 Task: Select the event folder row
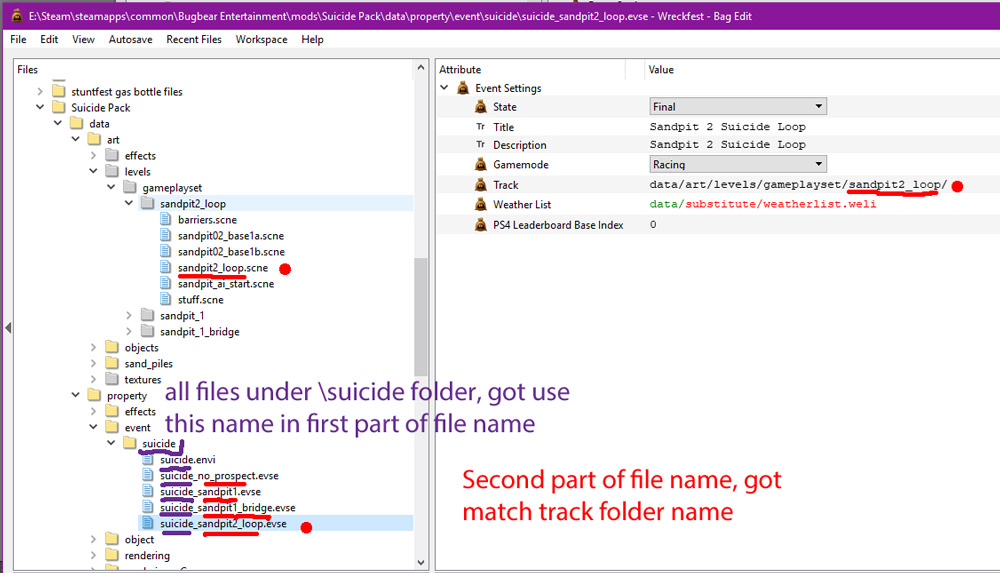(x=137, y=428)
